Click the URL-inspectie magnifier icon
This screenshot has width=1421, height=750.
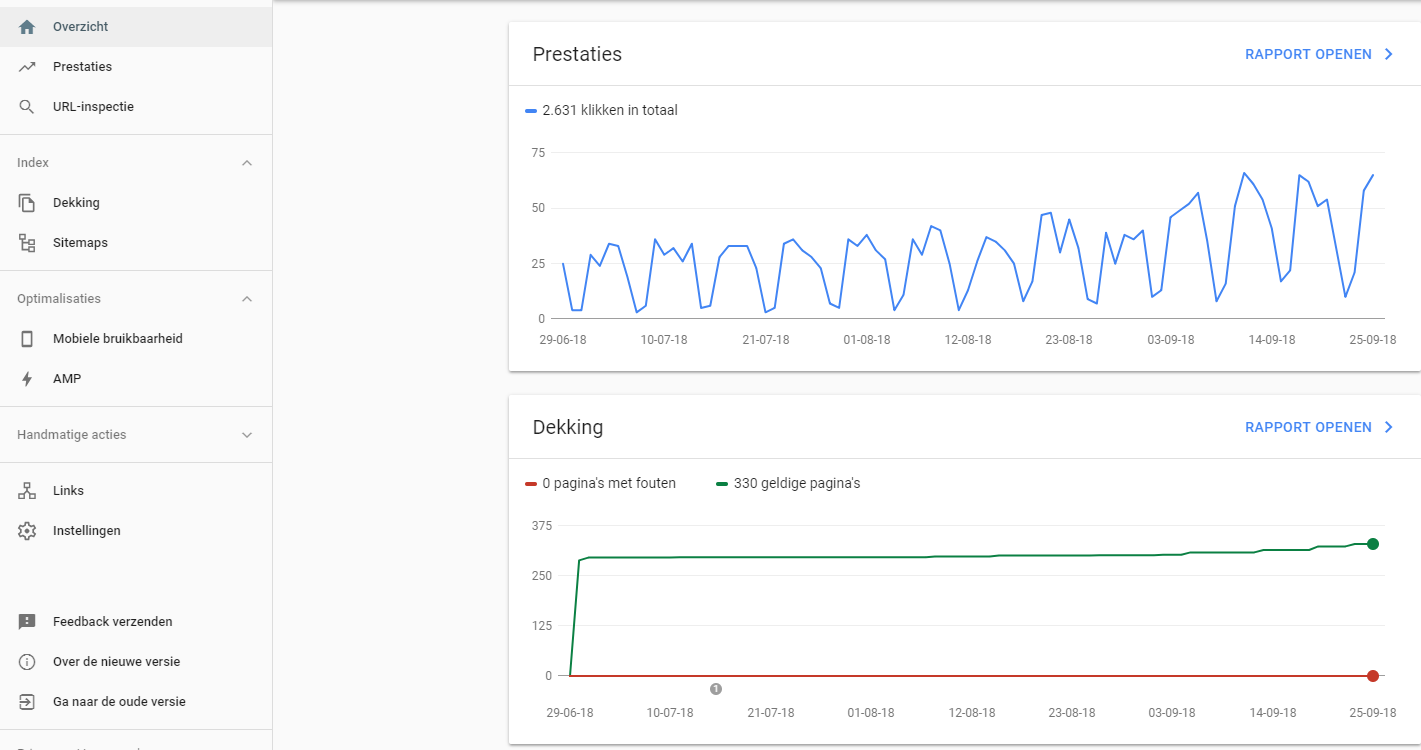point(27,107)
